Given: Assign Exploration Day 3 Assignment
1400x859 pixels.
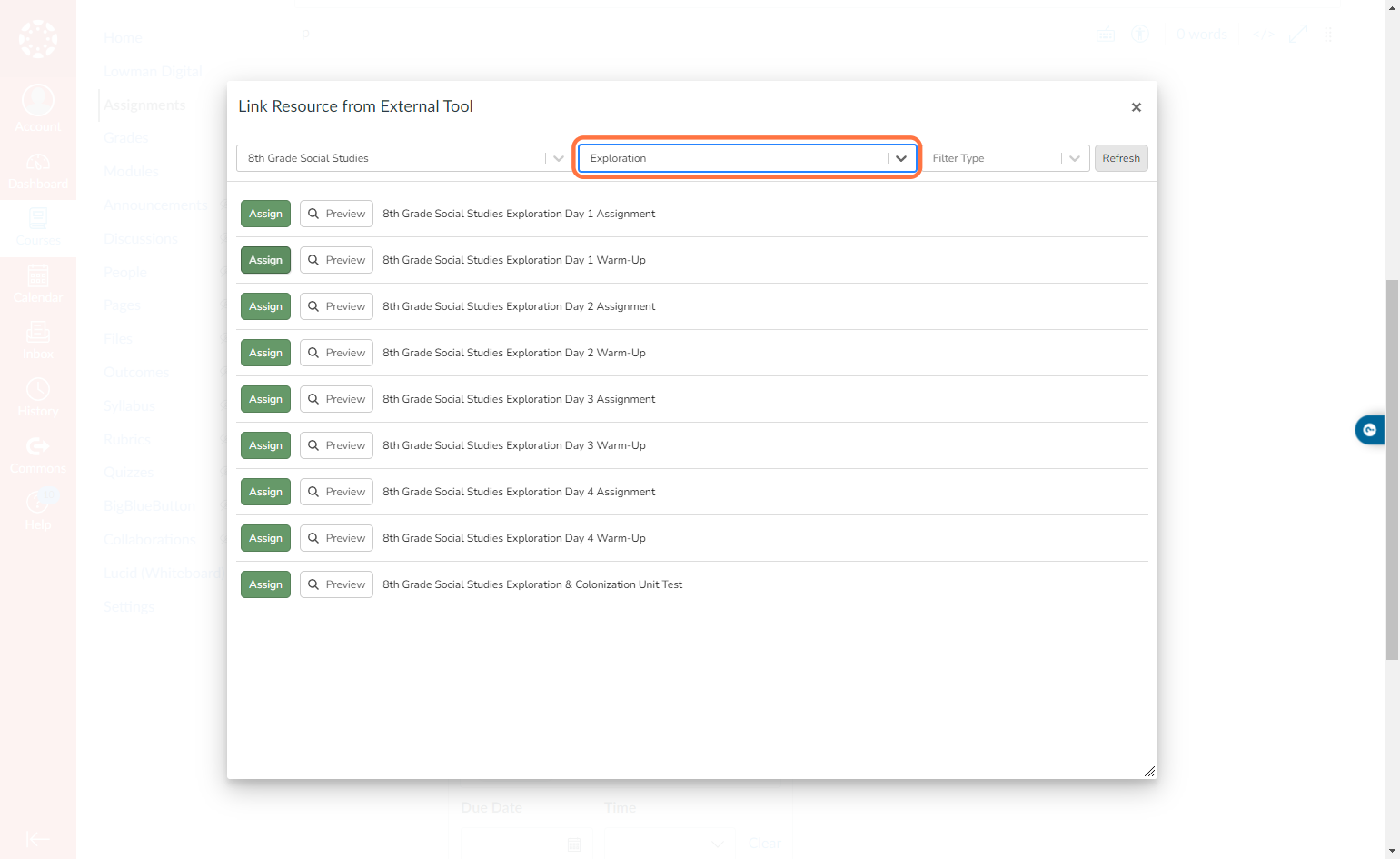Looking at the screenshot, I should pos(265,399).
